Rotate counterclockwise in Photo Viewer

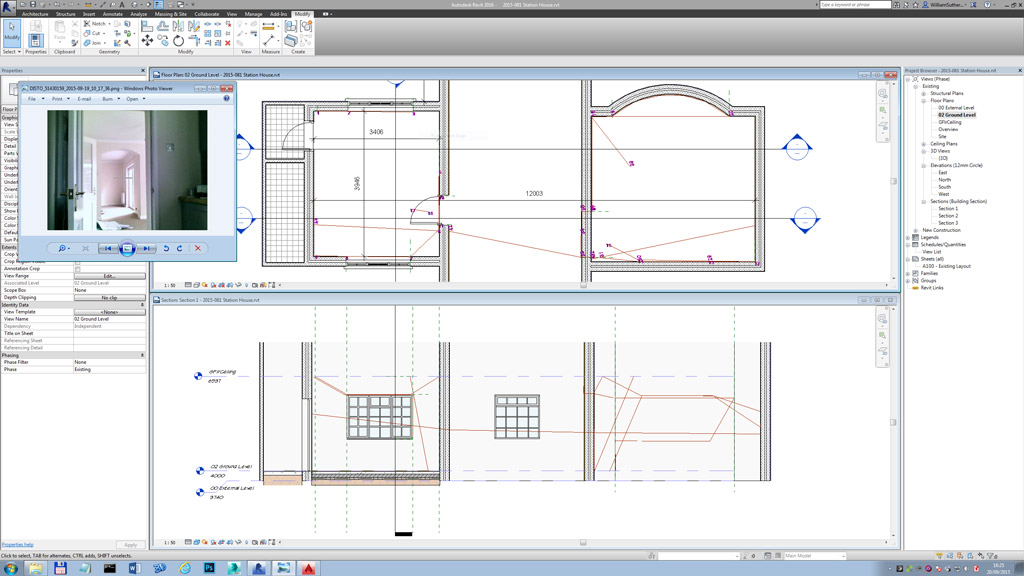(x=167, y=248)
